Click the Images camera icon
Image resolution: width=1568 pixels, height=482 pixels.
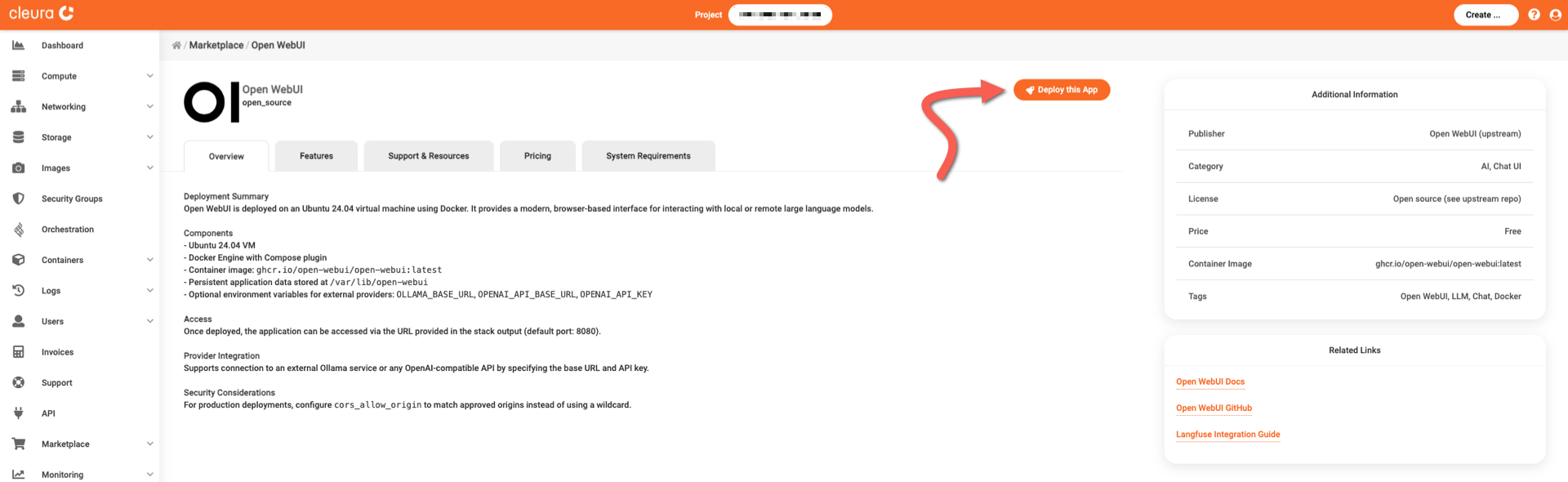tap(18, 168)
